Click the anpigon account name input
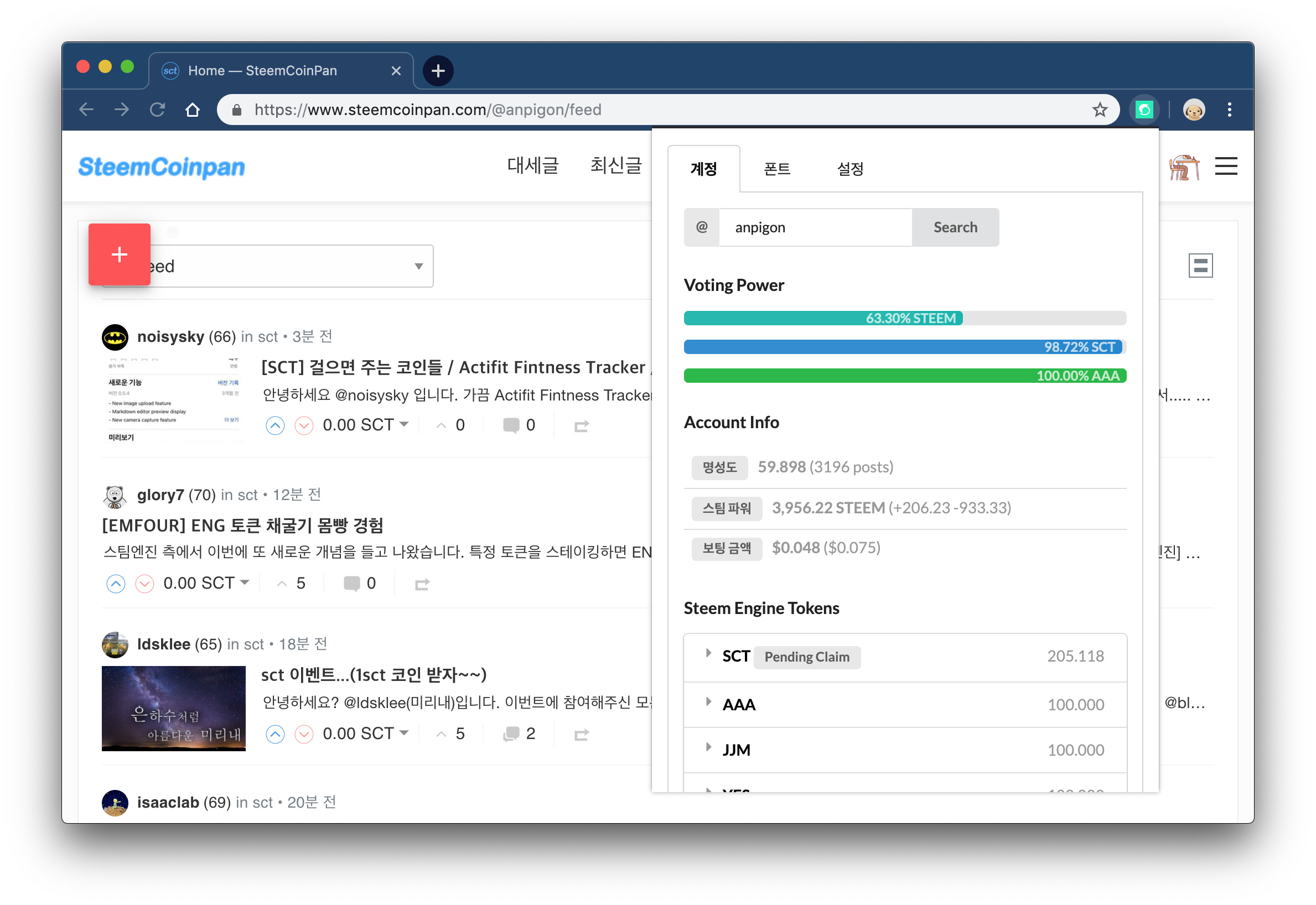Screen dimensions: 1316x905 815,227
